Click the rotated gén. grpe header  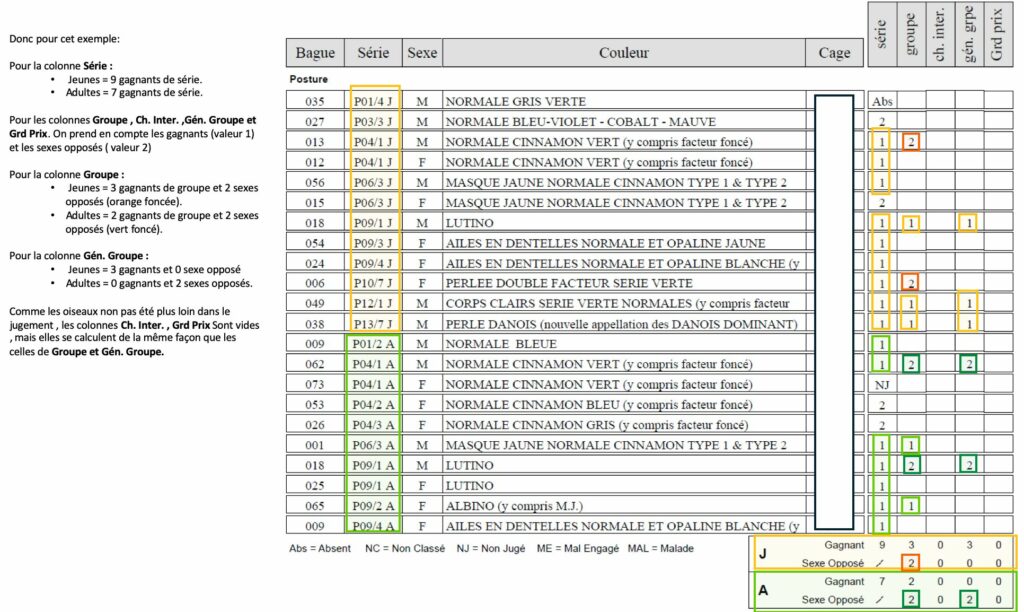pyautogui.click(x=969, y=33)
